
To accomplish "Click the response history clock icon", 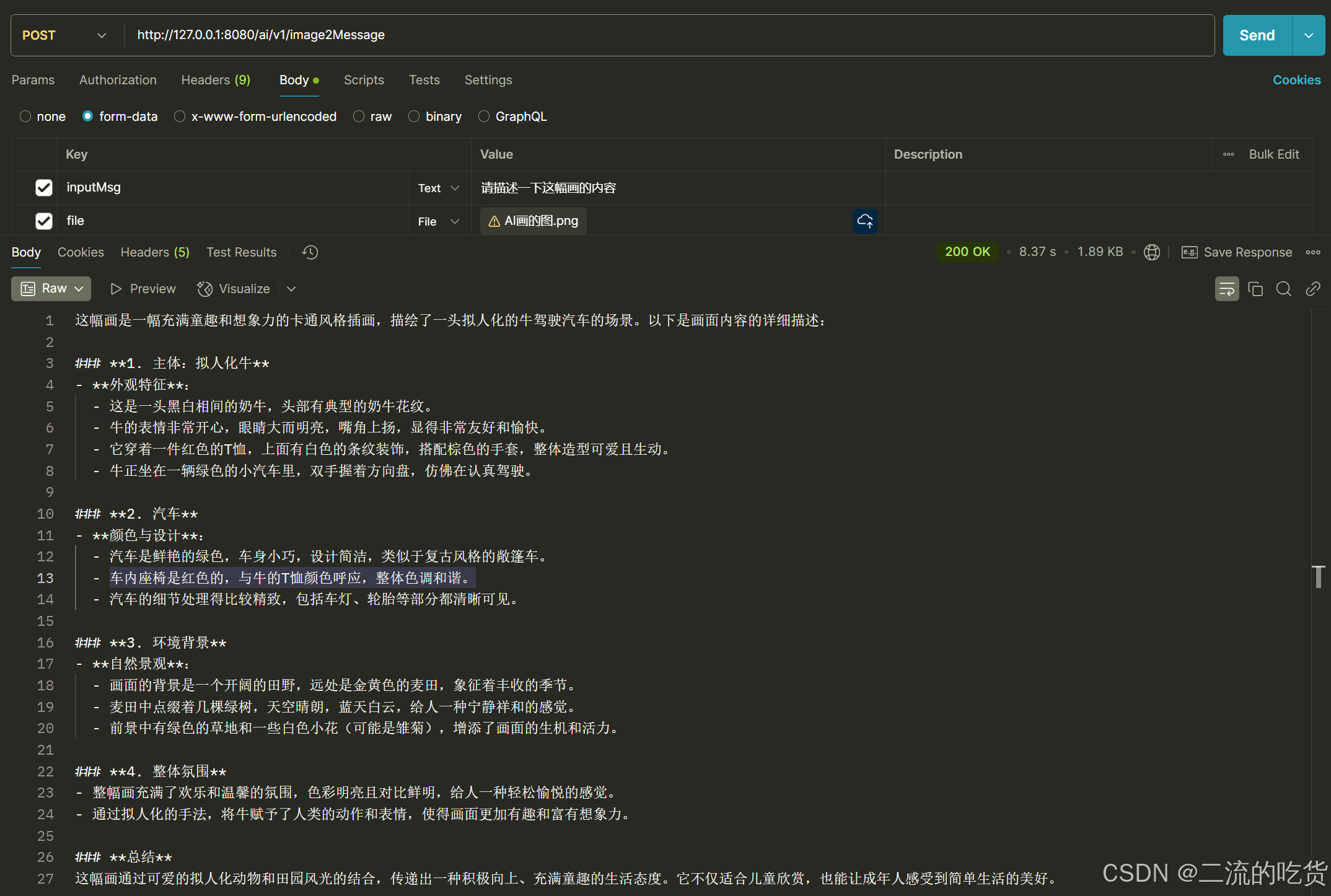I will pos(310,252).
